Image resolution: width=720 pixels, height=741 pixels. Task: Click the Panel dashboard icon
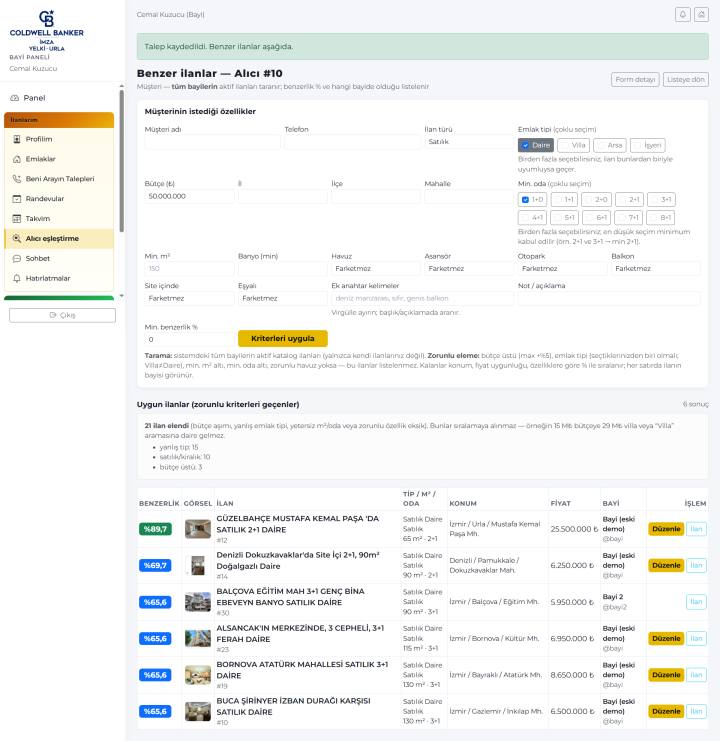click(15, 98)
